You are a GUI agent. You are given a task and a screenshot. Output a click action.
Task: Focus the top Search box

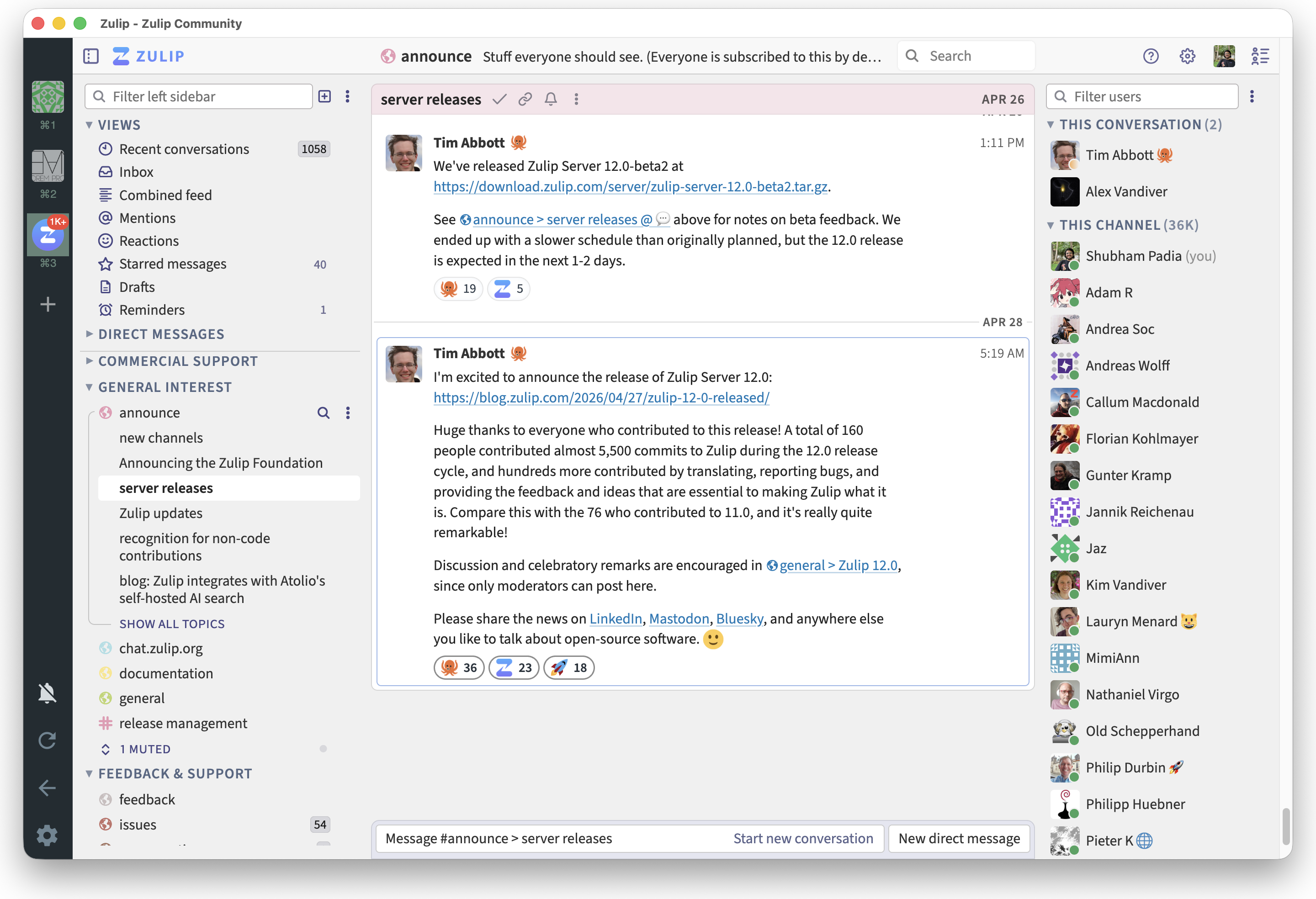point(966,56)
